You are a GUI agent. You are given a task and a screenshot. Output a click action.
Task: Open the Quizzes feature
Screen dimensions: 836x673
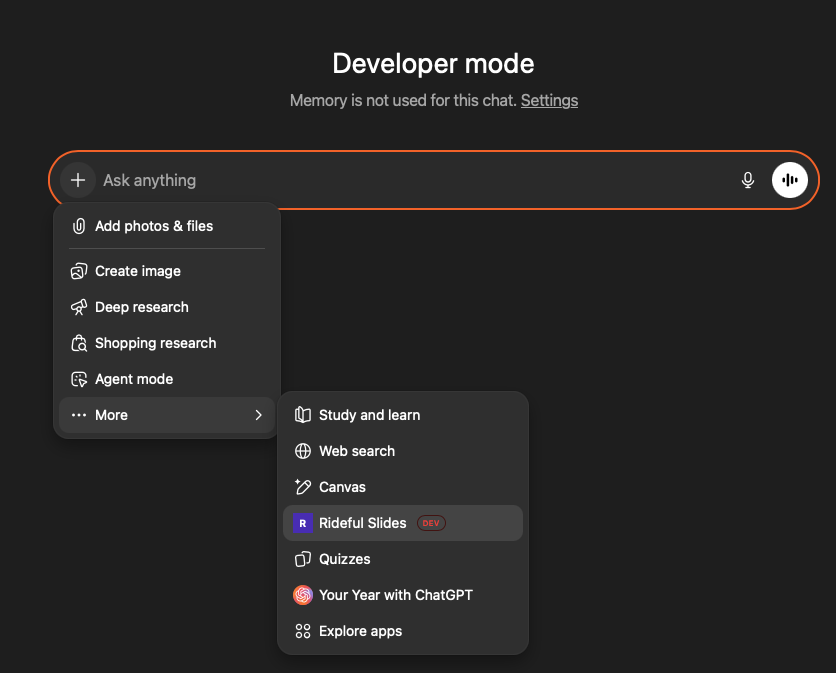point(343,559)
